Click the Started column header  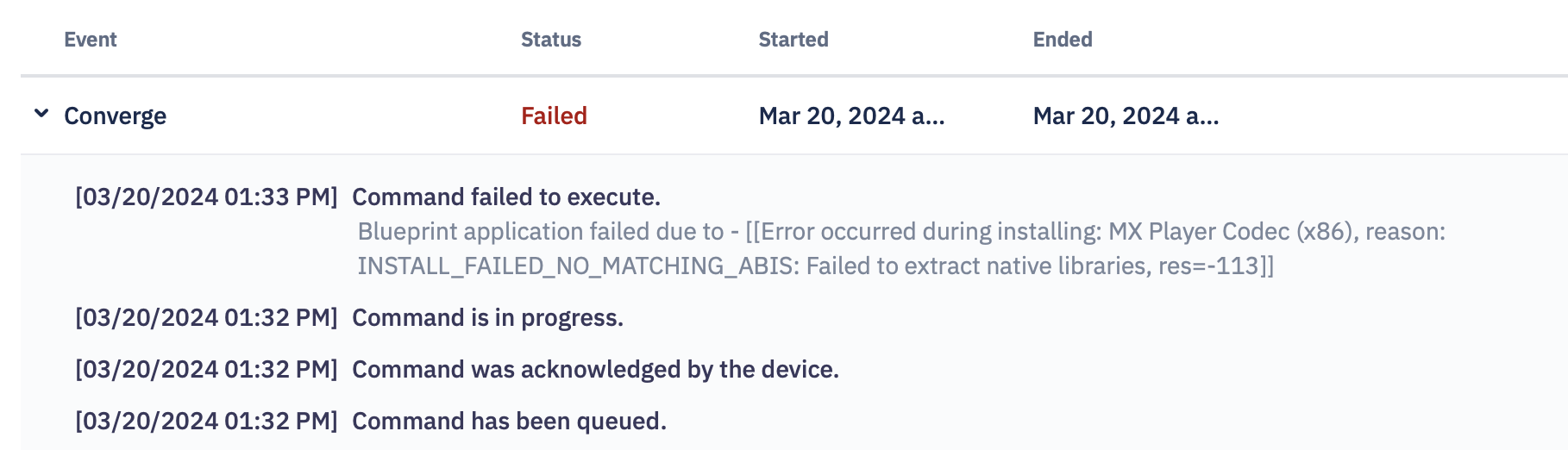[x=793, y=40]
